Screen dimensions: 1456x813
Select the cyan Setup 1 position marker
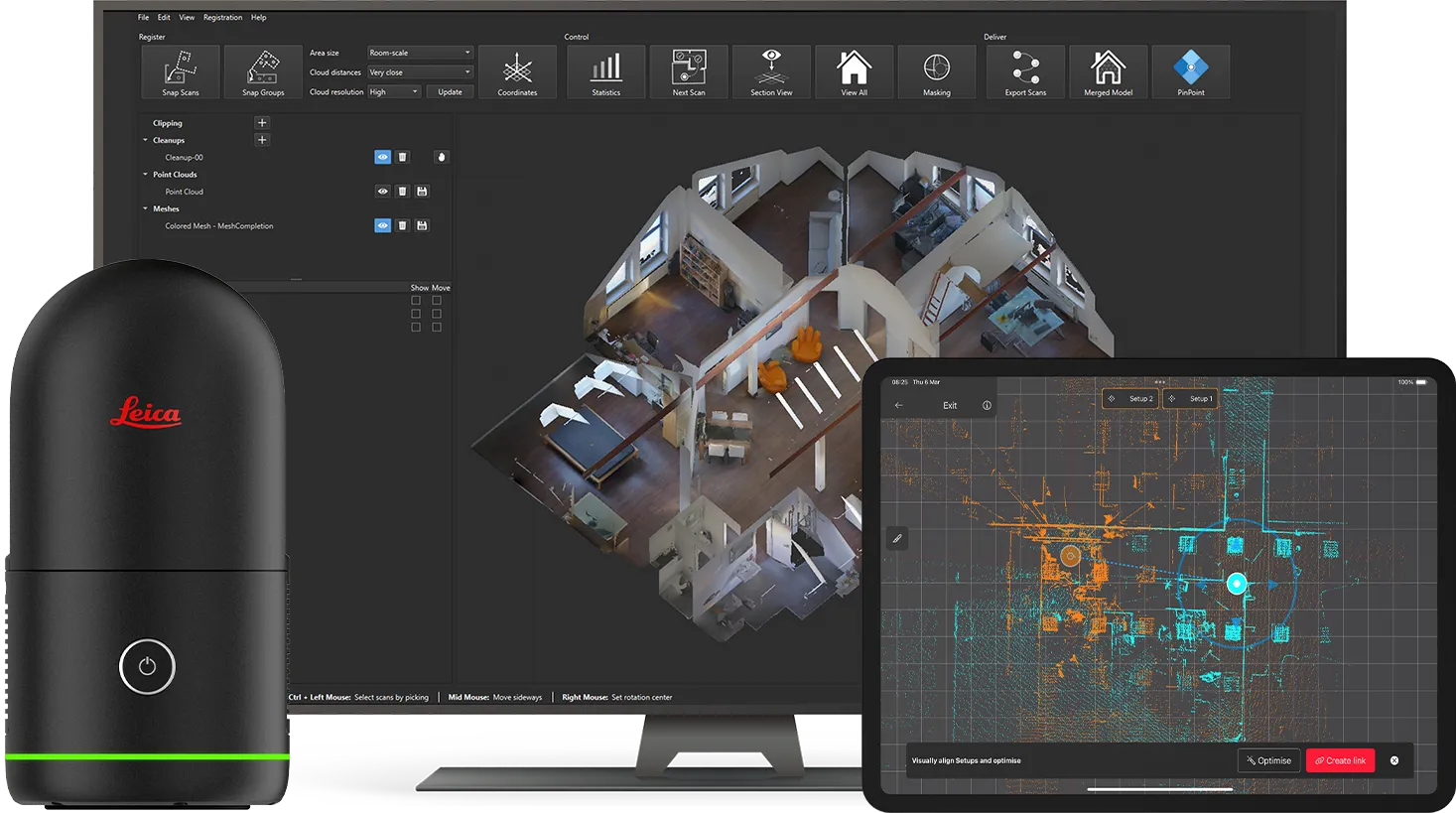tap(1236, 584)
